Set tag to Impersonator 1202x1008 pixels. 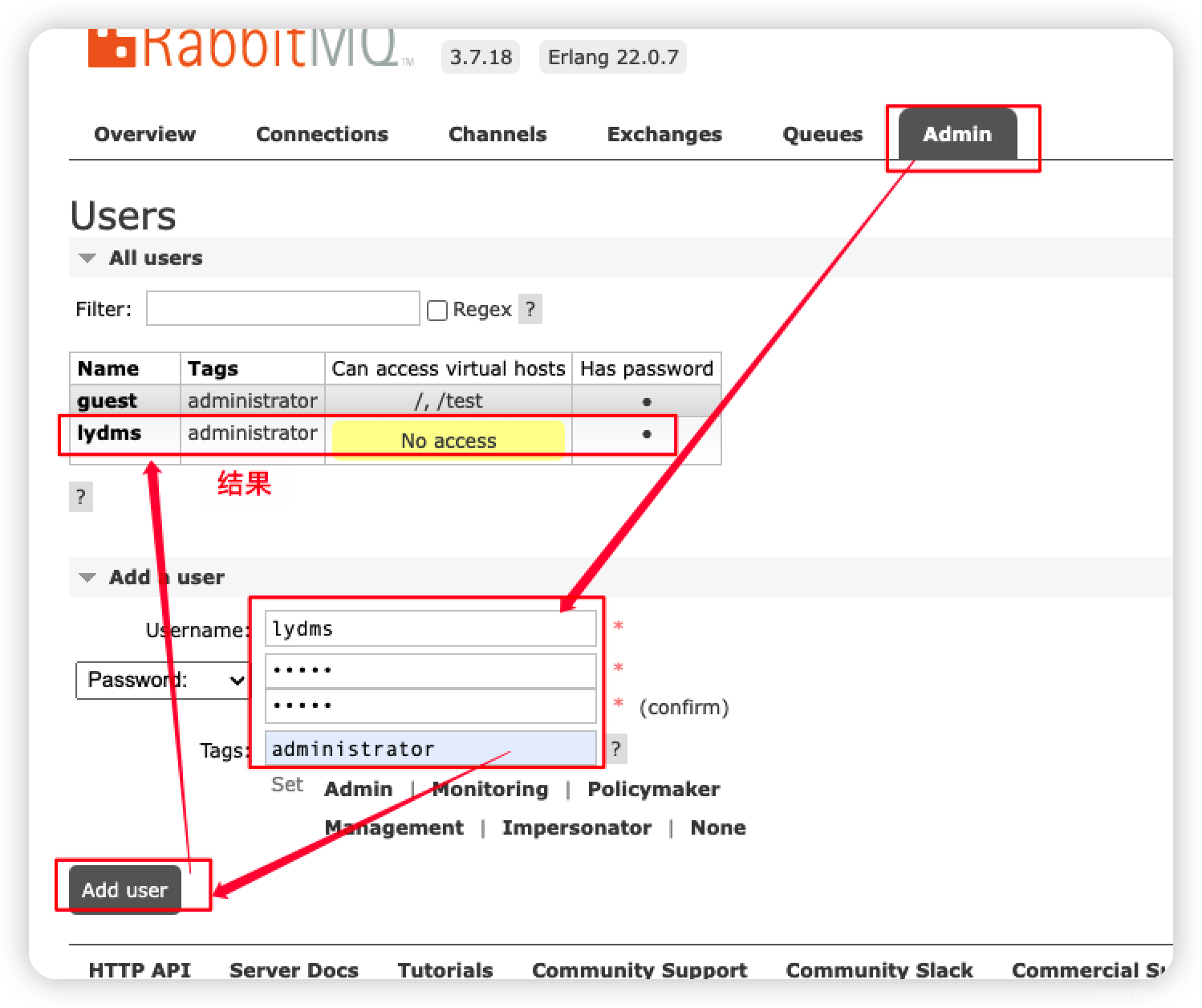tap(577, 827)
